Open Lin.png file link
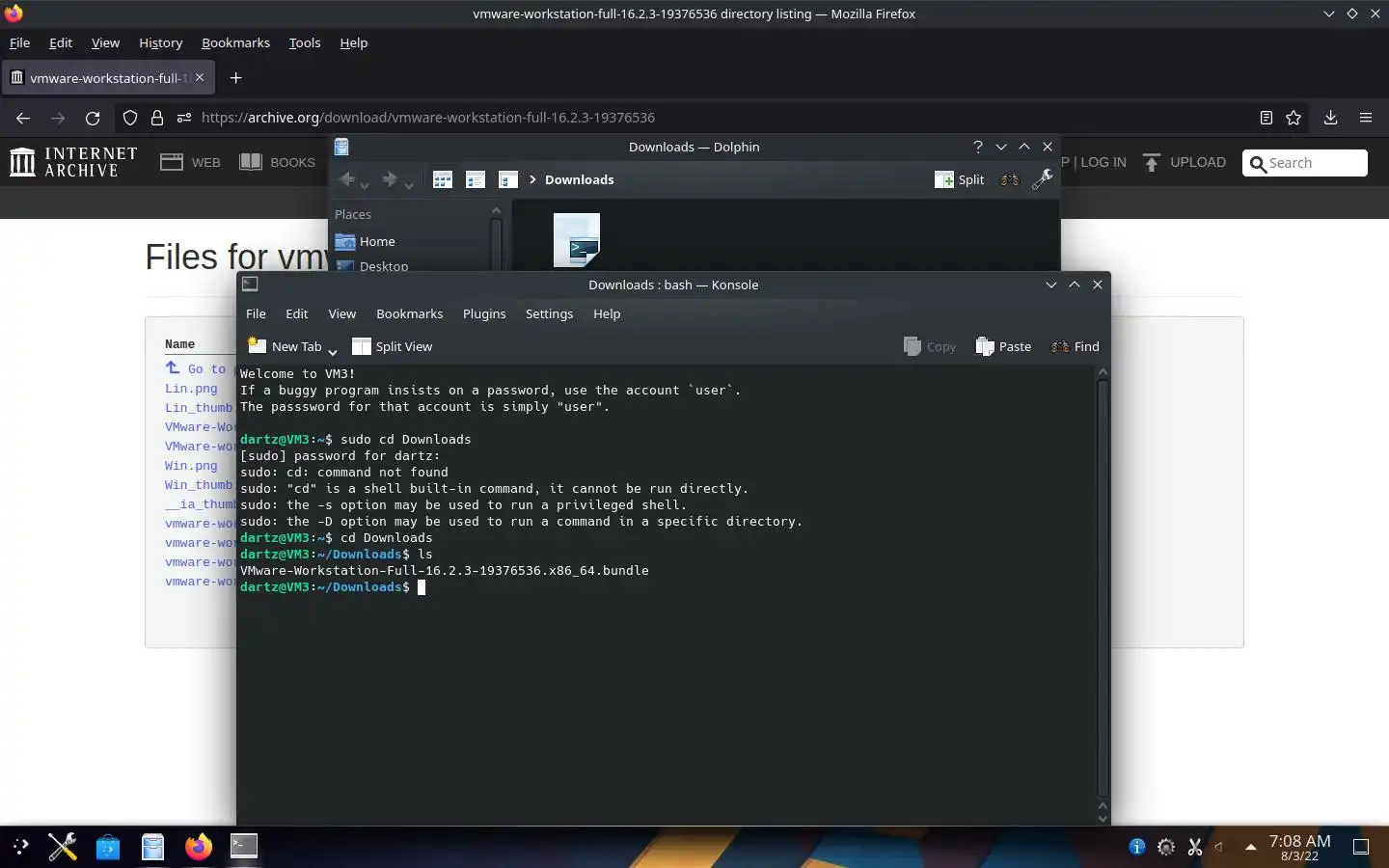This screenshot has width=1389, height=868. [x=191, y=389]
